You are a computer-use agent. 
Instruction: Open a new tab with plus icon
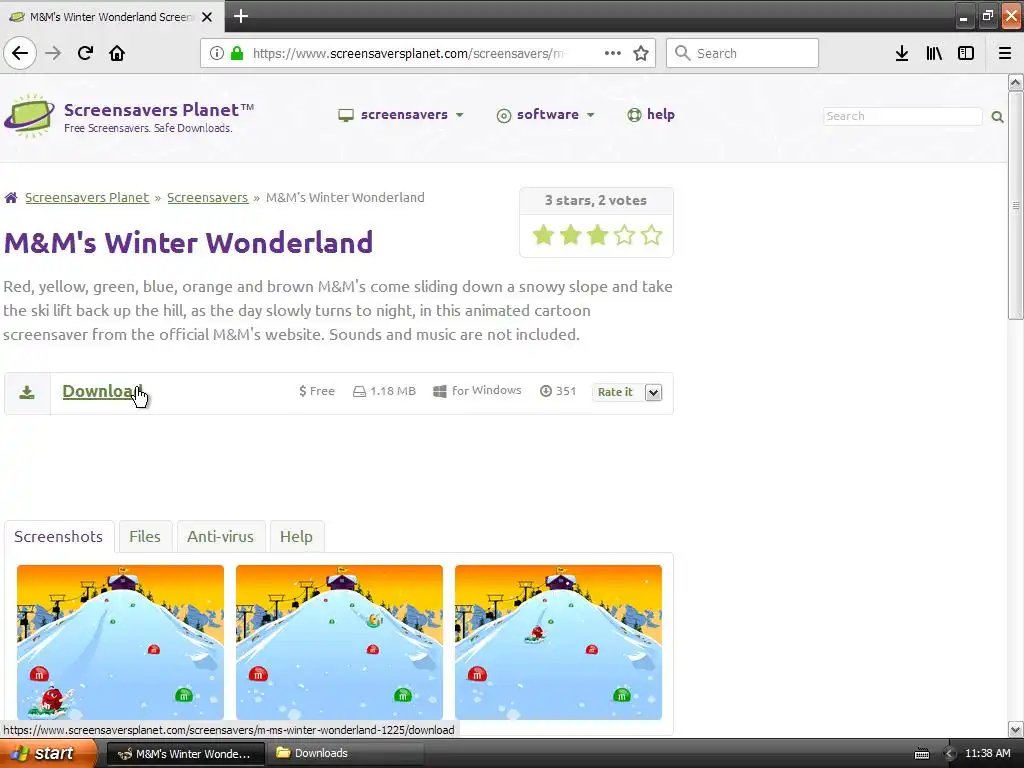(x=241, y=16)
